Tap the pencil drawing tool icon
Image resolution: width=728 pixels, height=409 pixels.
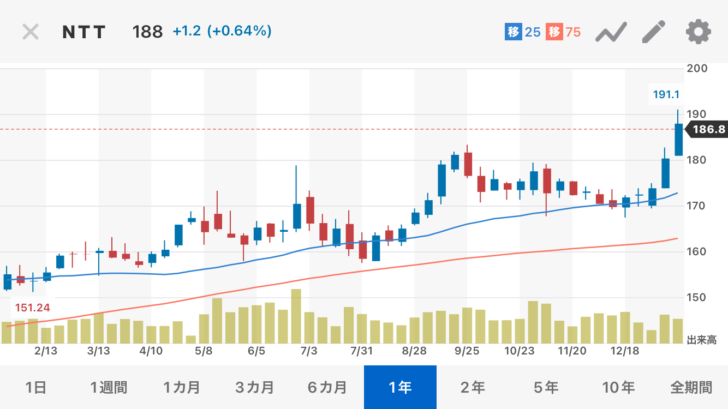coord(653,31)
